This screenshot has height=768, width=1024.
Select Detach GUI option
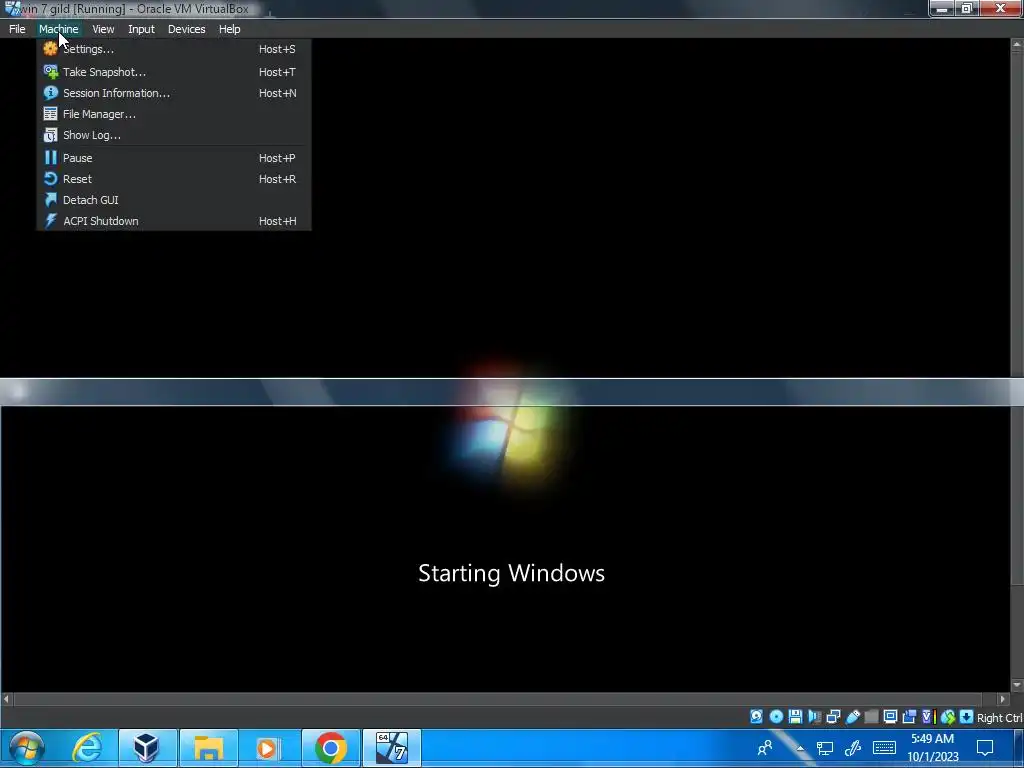[x=173, y=199]
